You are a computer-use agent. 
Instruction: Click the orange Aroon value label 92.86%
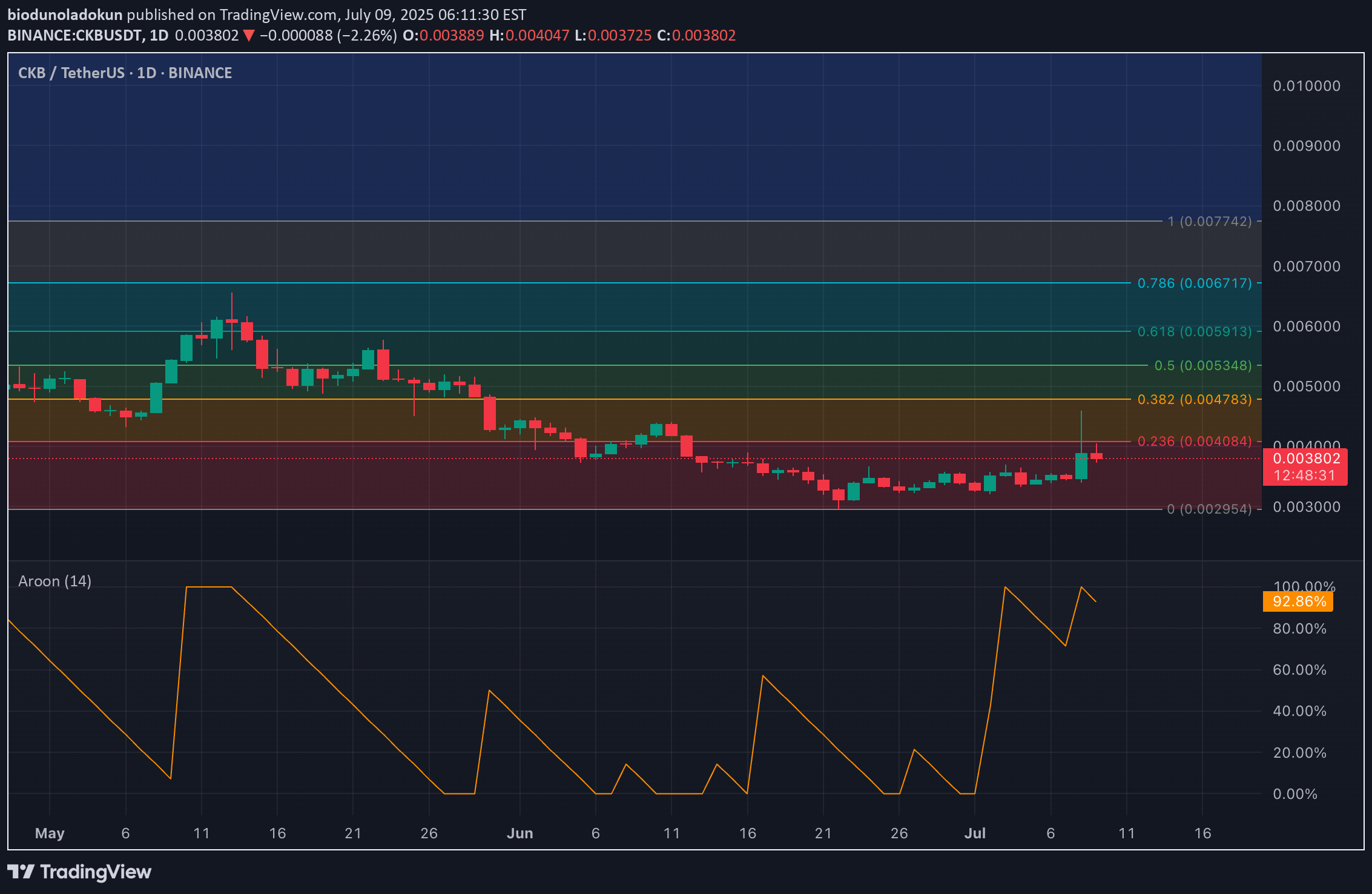(1299, 601)
